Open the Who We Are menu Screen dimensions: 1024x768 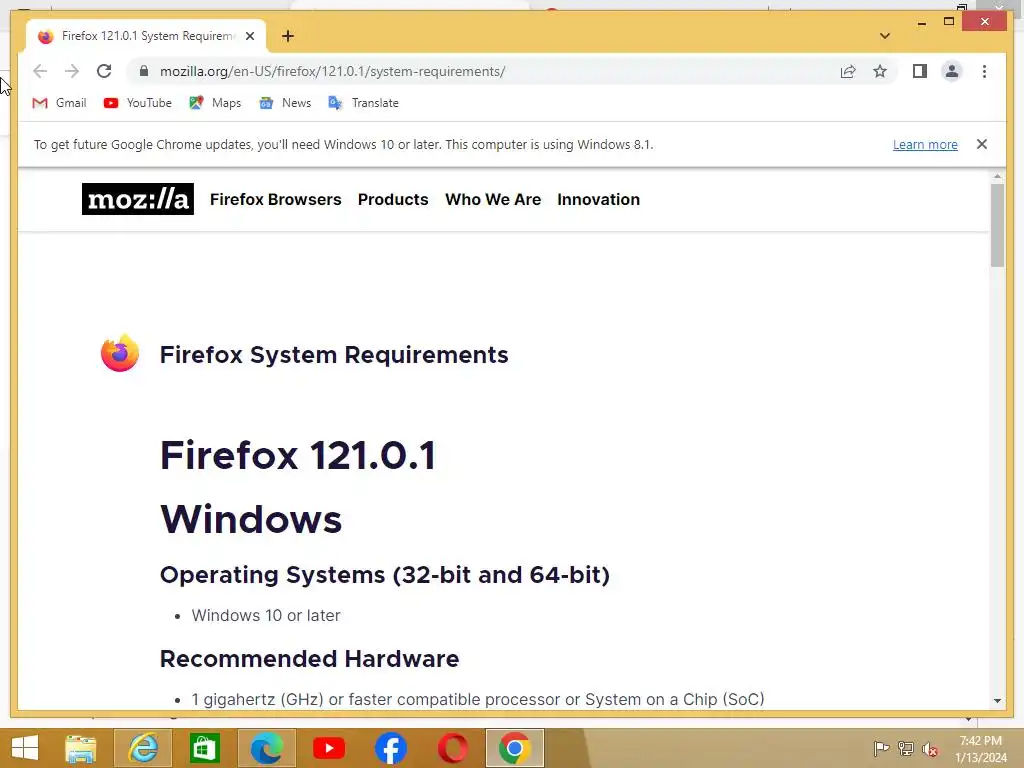coord(493,199)
